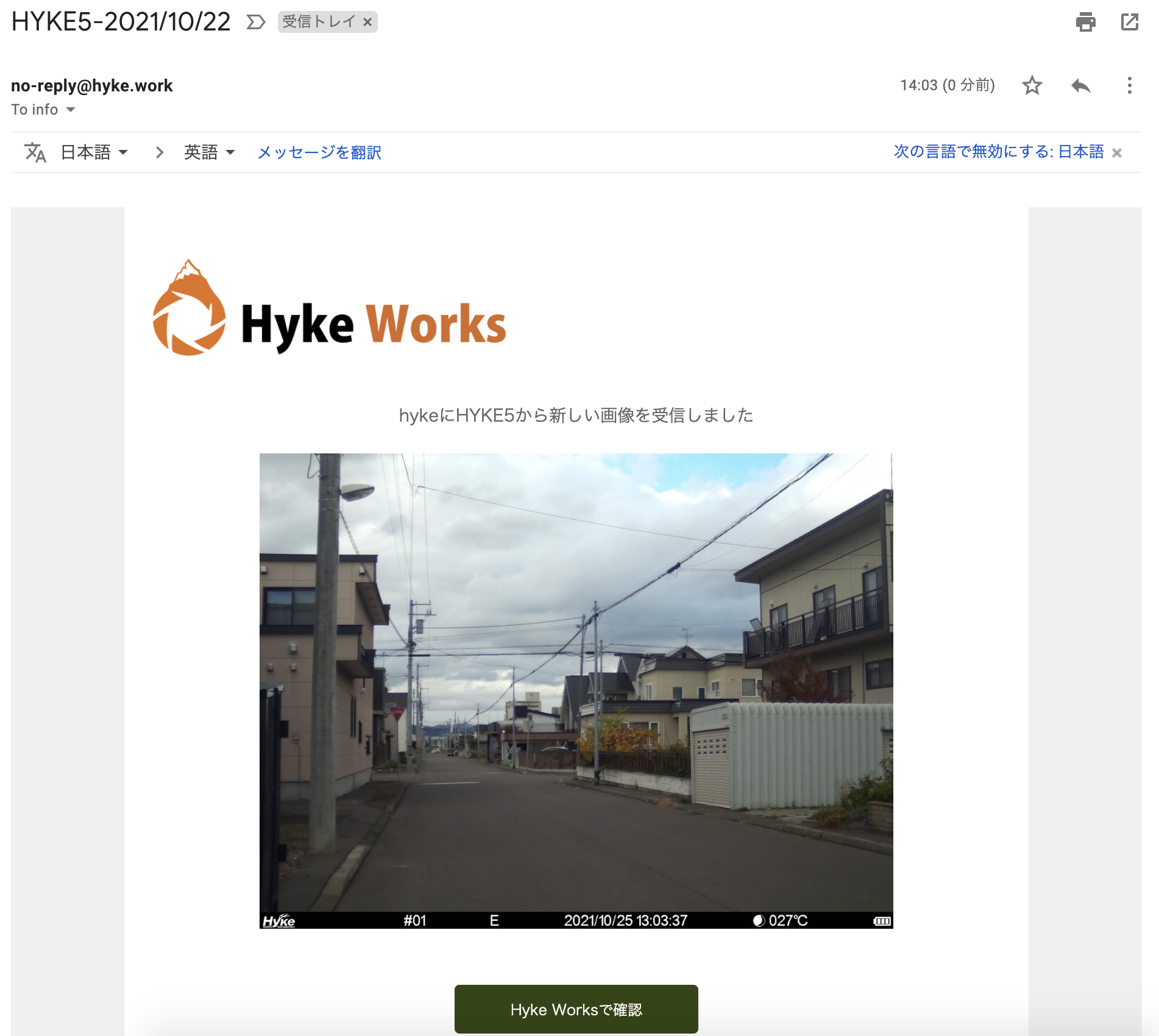Remove the 受信トレイ label with the x
The width and height of the screenshot is (1159, 1036).
367,23
